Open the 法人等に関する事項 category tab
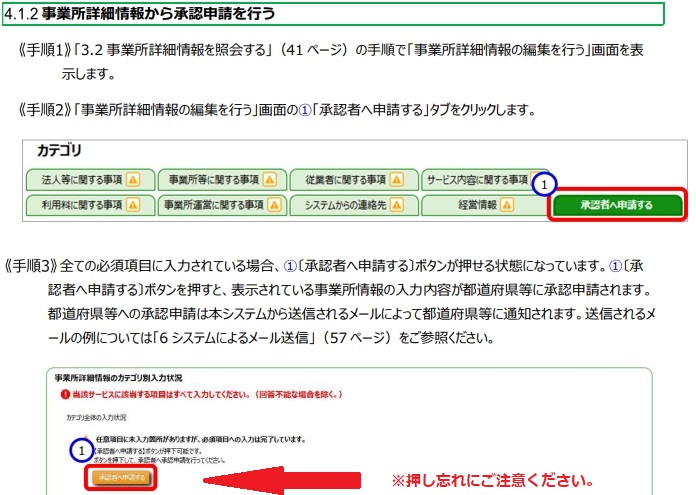The width and height of the screenshot is (696, 495). pos(91,180)
